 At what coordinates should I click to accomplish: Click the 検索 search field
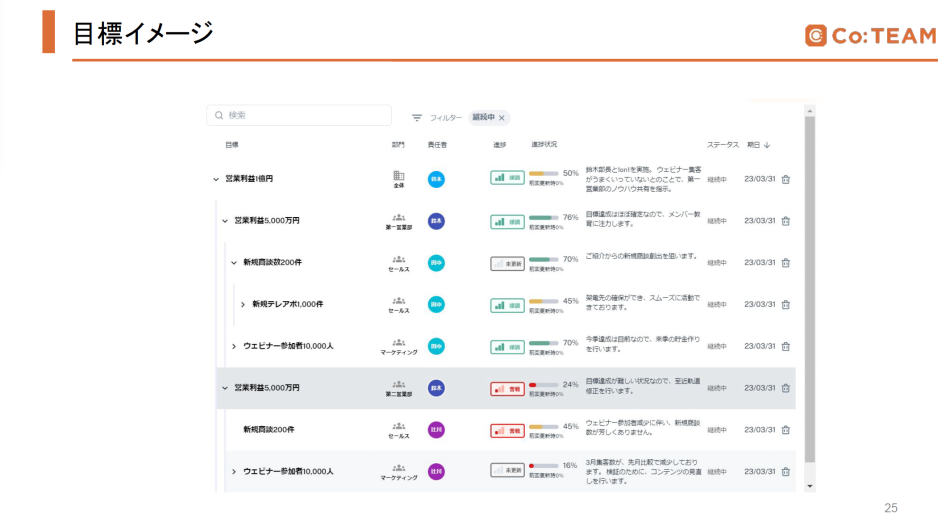[299, 116]
